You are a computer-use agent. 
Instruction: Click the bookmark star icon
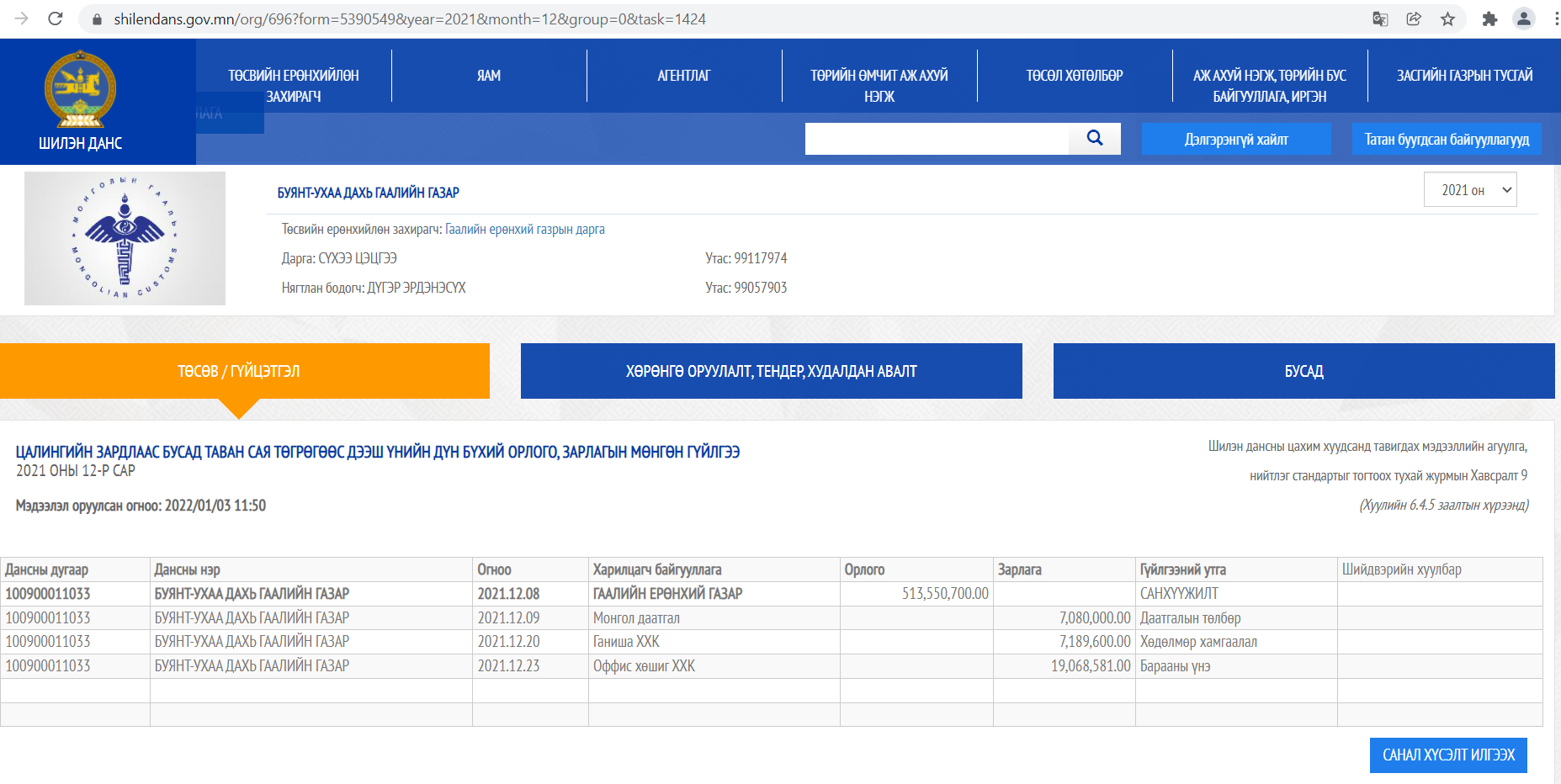pyautogui.click(x=1447, y=19)
